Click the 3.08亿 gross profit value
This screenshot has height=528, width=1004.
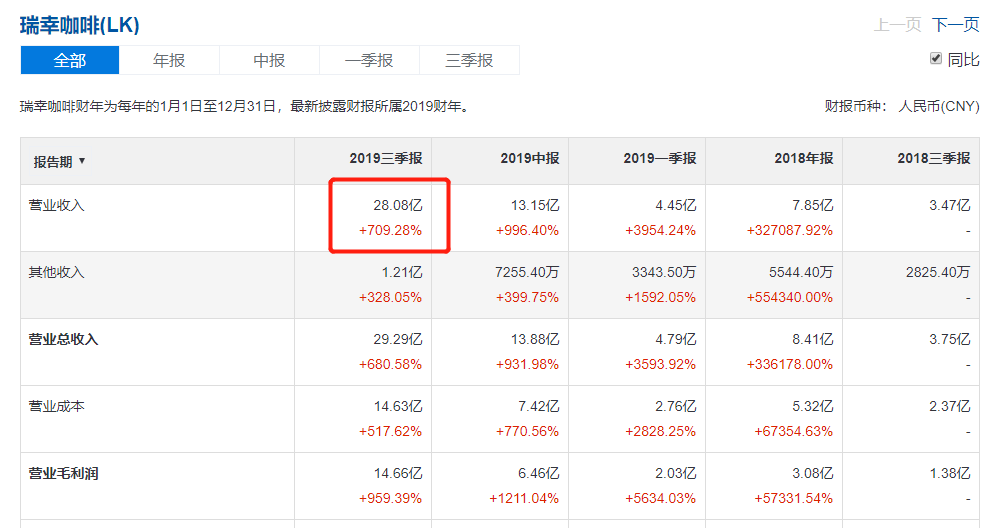click(x=813, y=474)
